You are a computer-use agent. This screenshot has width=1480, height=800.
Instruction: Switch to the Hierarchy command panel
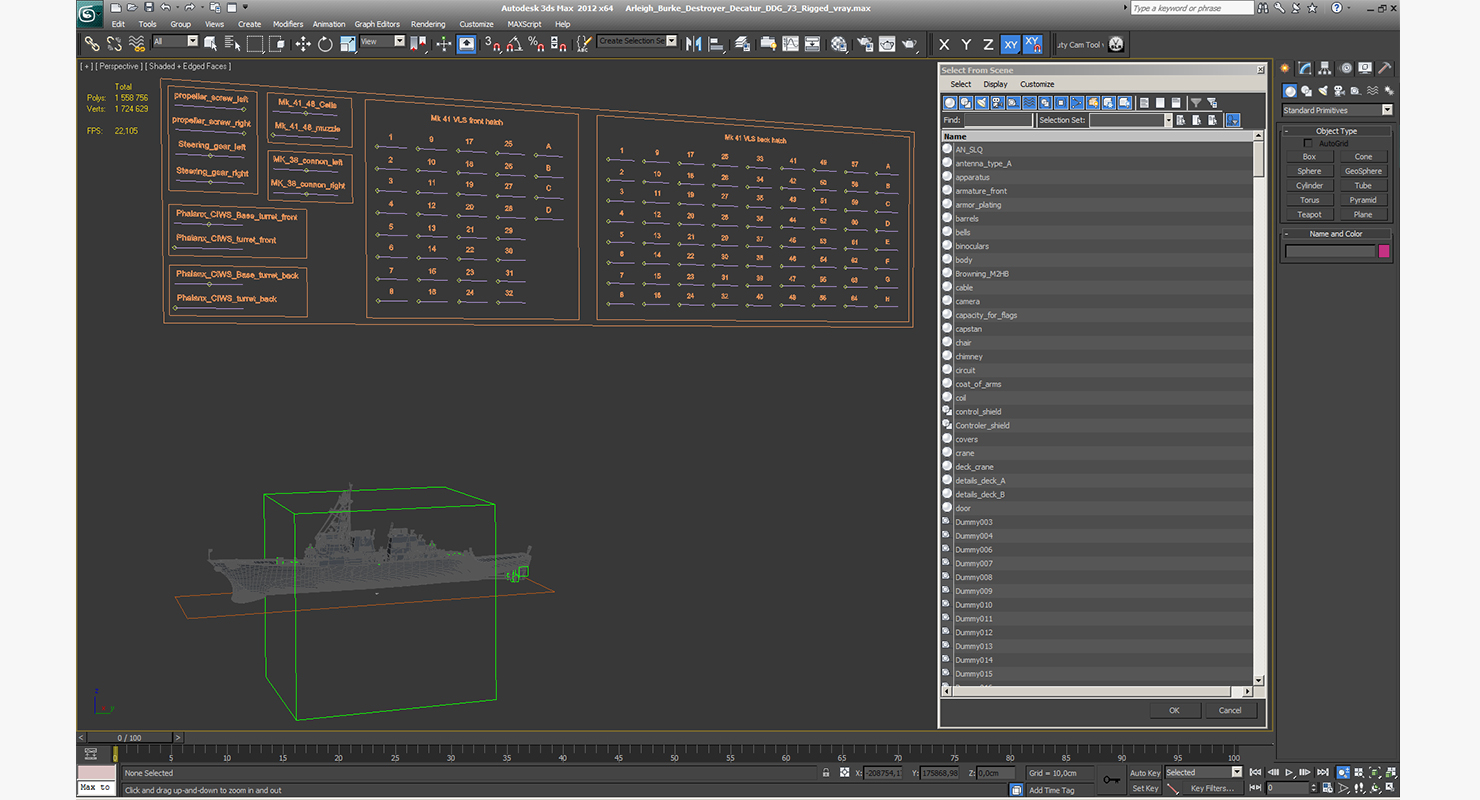(x=1325, y=68)
